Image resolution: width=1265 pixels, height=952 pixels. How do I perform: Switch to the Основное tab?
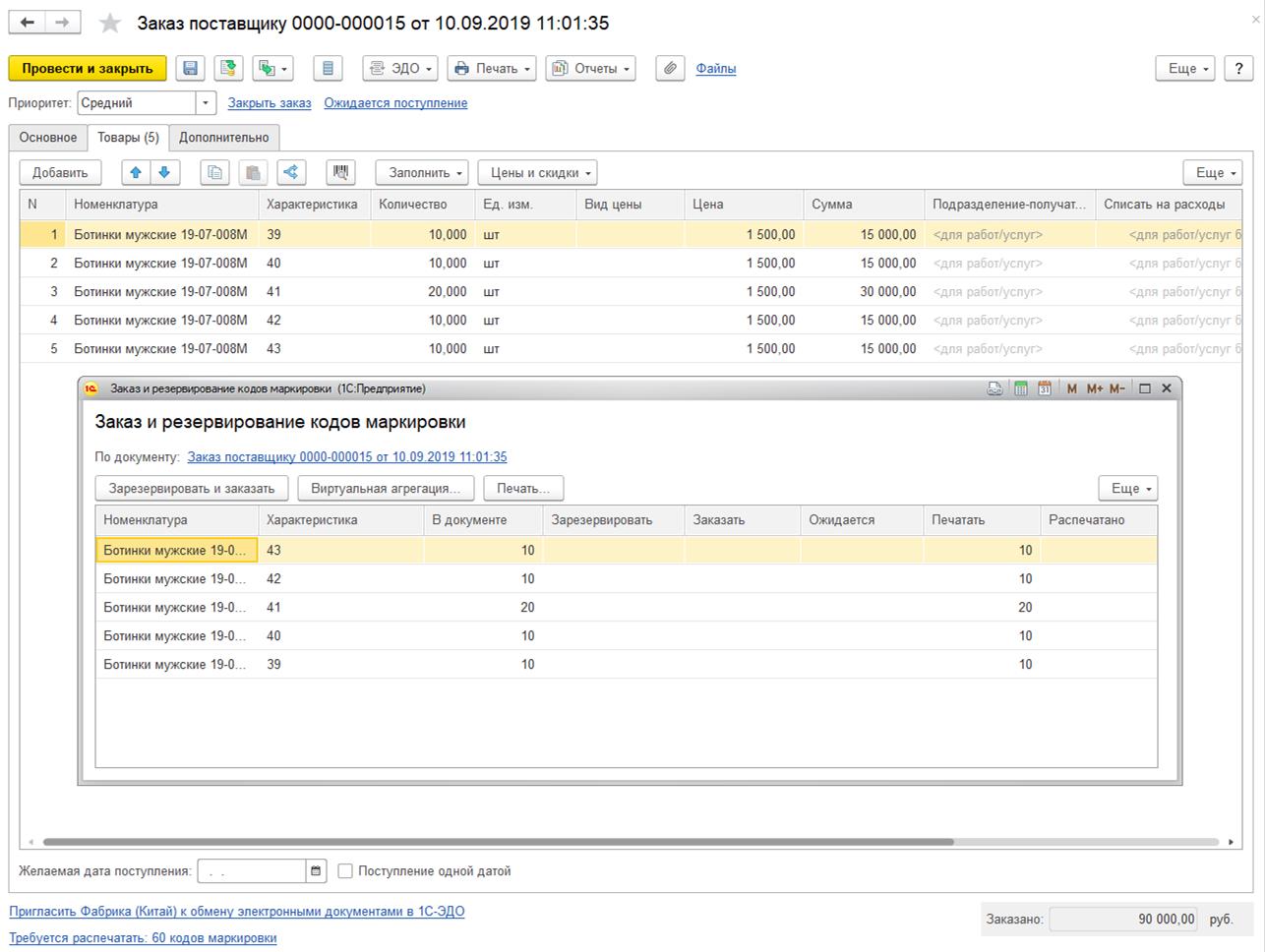click(x=48, y=138)
